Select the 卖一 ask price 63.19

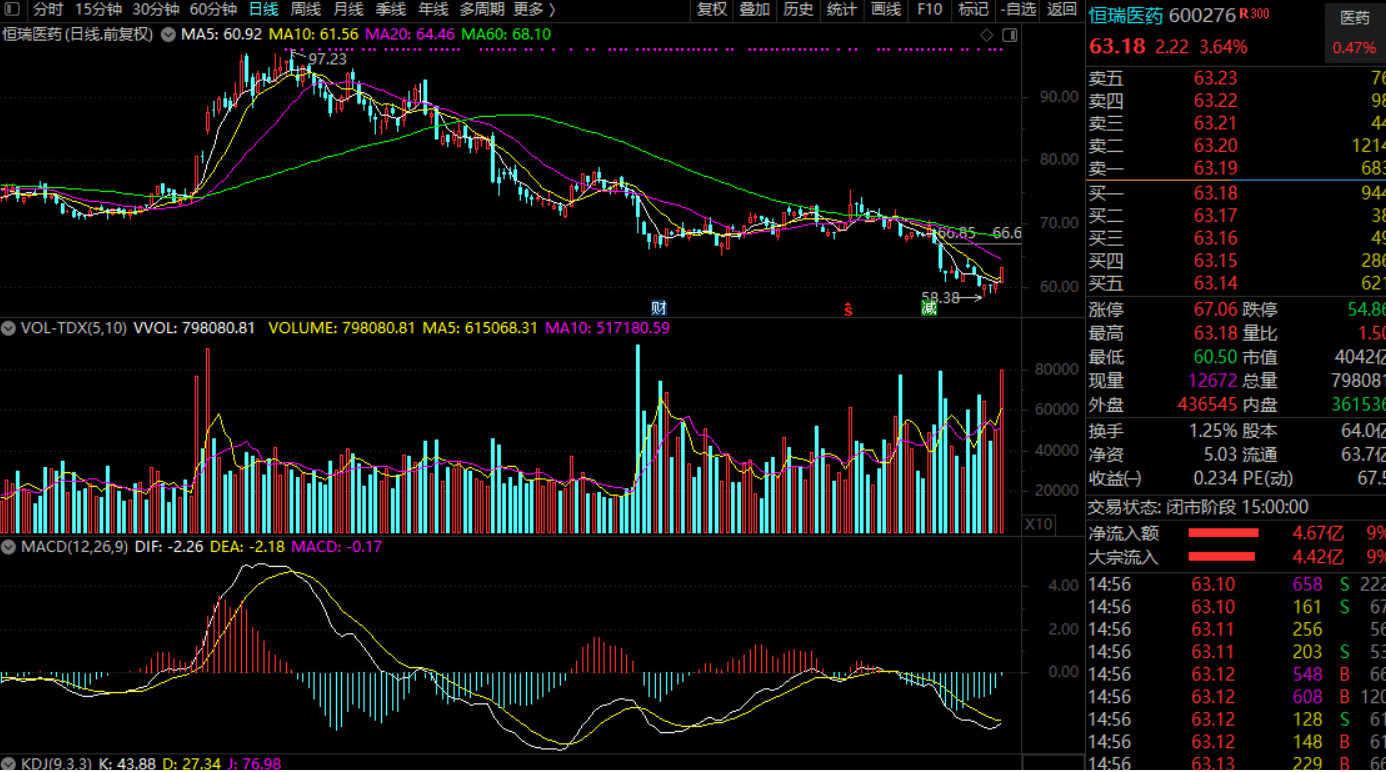pos(1215,168)
